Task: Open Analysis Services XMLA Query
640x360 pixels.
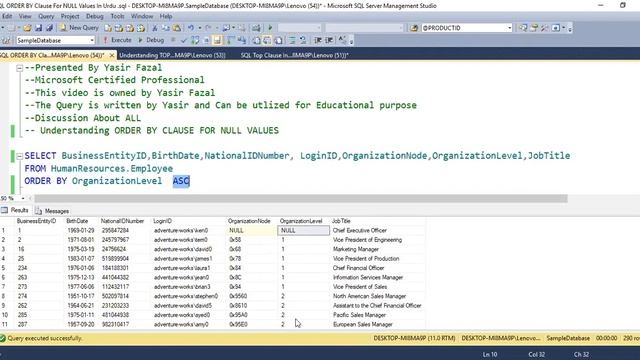Action: pos(141,28)
